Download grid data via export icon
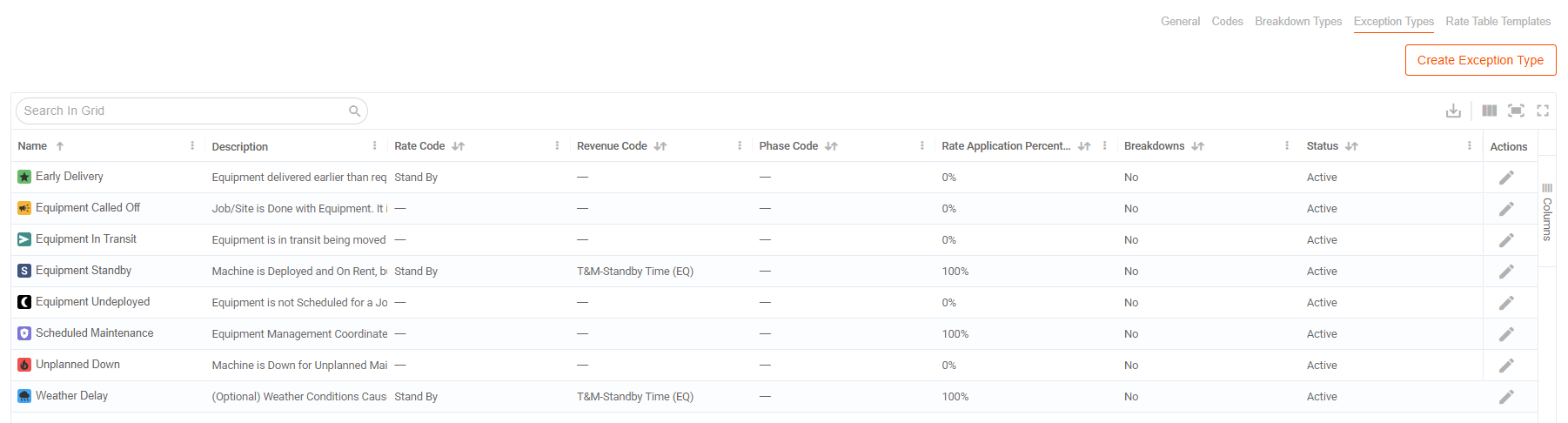 pos(1453,111)
